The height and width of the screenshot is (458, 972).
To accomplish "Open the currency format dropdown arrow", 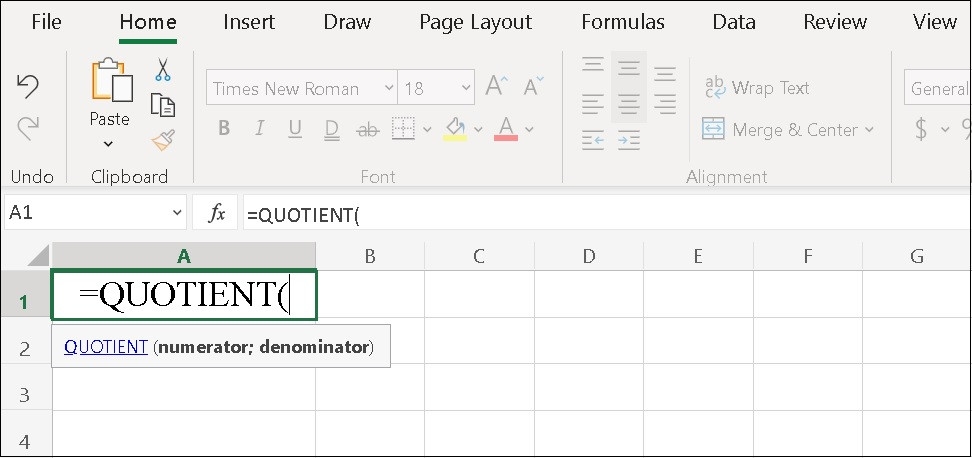I will pos(945,130).
